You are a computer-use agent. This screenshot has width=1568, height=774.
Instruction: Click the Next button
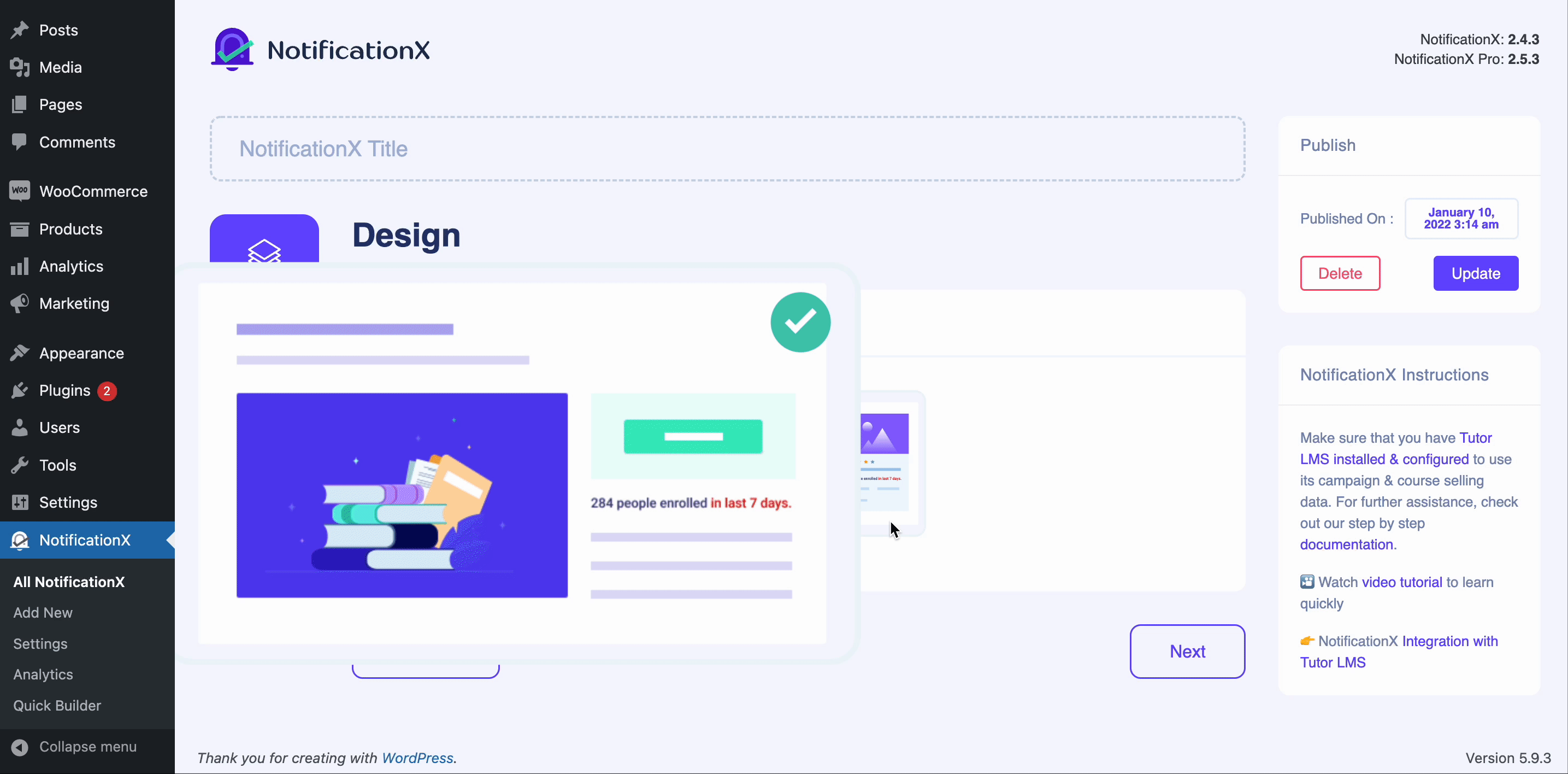point(1187,651)
